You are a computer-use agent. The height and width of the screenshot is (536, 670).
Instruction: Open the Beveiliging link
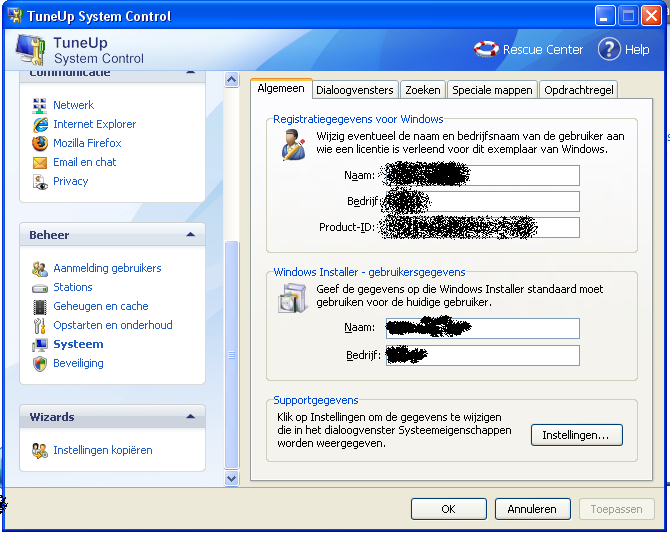coord(78,363)
